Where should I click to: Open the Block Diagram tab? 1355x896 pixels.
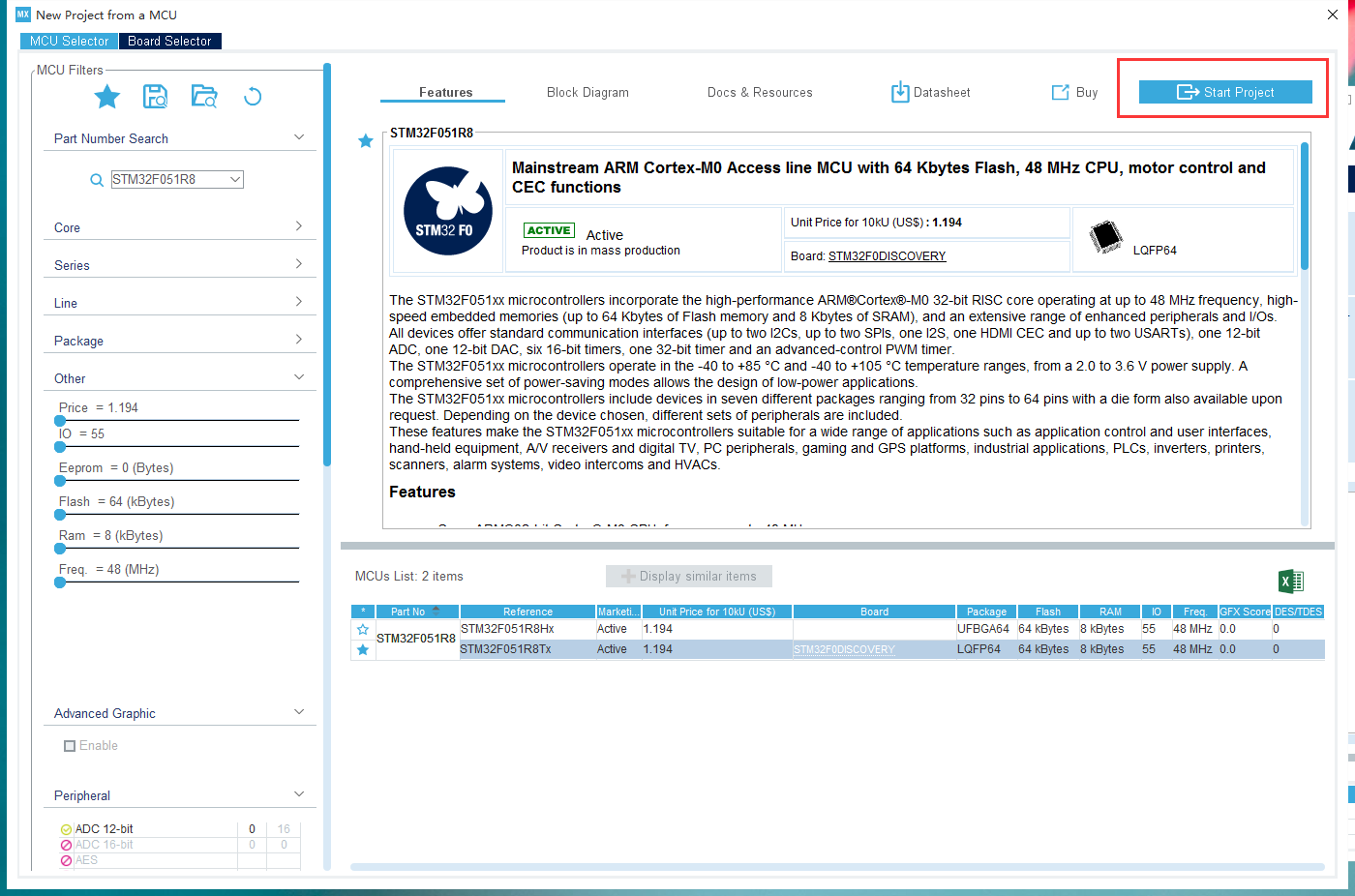coord(587,93)
